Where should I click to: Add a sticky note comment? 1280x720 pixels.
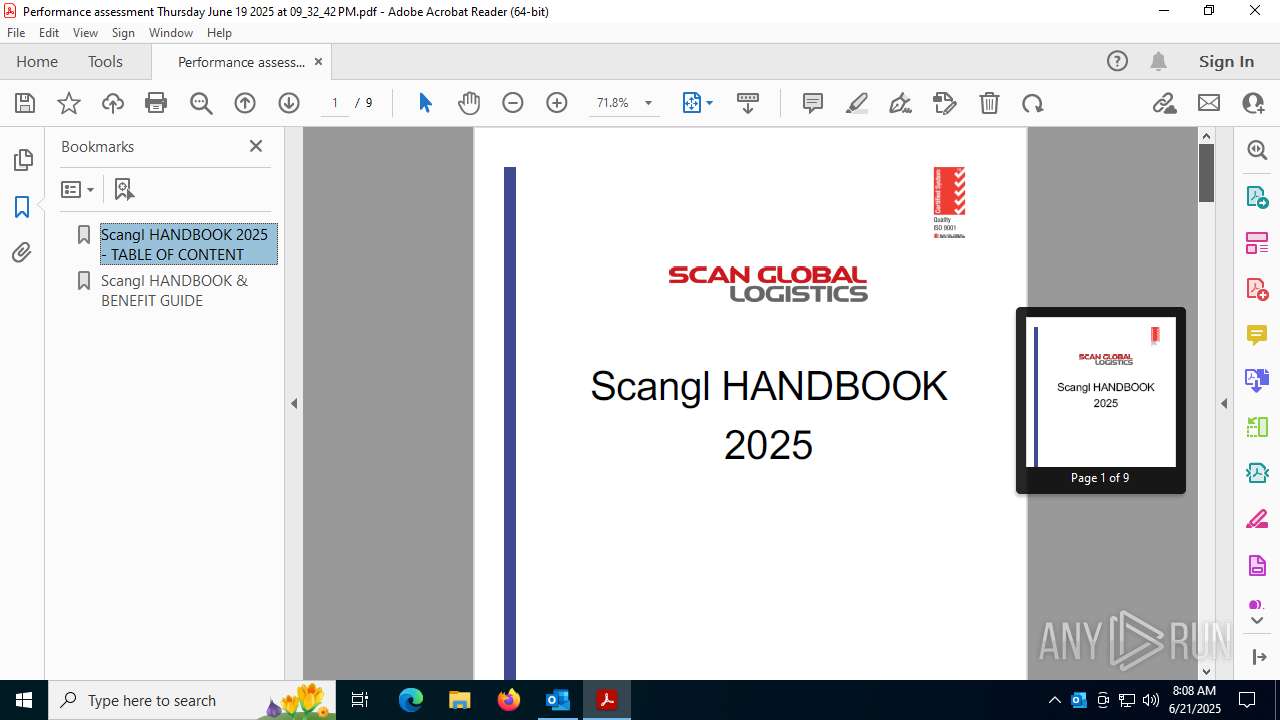(813, 103)
